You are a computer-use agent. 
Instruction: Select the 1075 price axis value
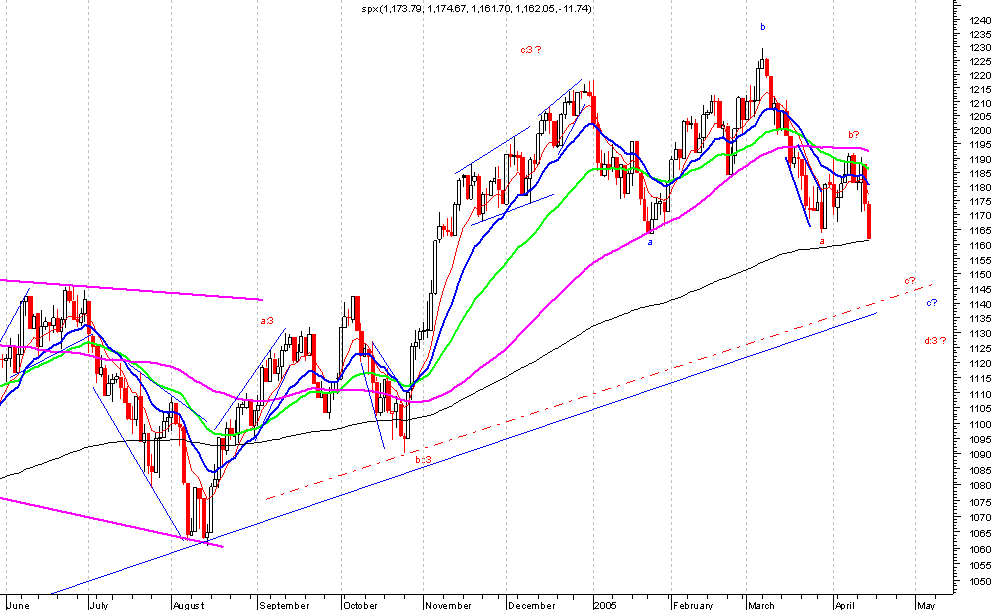pyautogui.click(x=980, y=503)
